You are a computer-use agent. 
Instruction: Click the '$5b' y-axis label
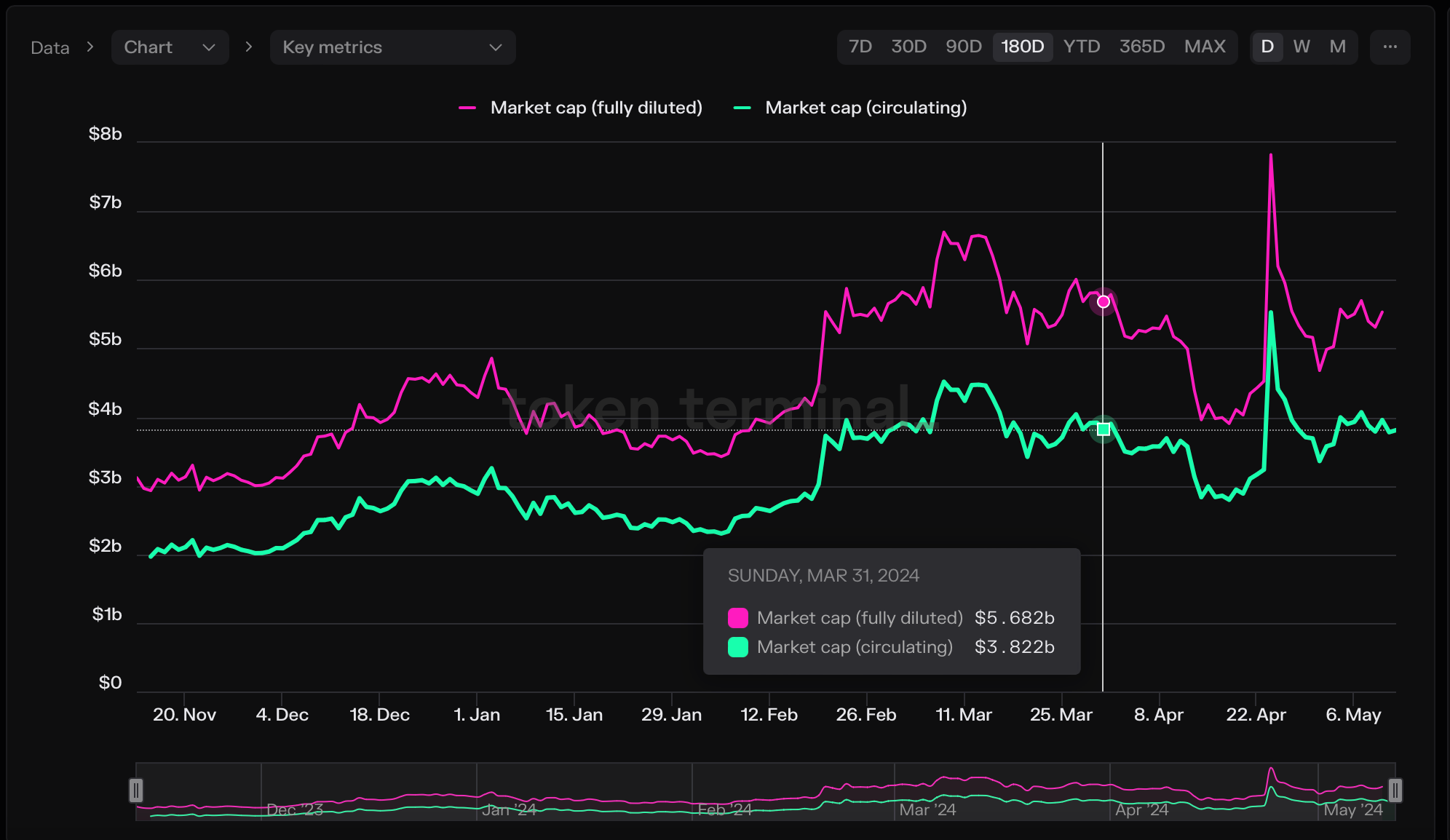pyautogui.click(x=106, y=339)
